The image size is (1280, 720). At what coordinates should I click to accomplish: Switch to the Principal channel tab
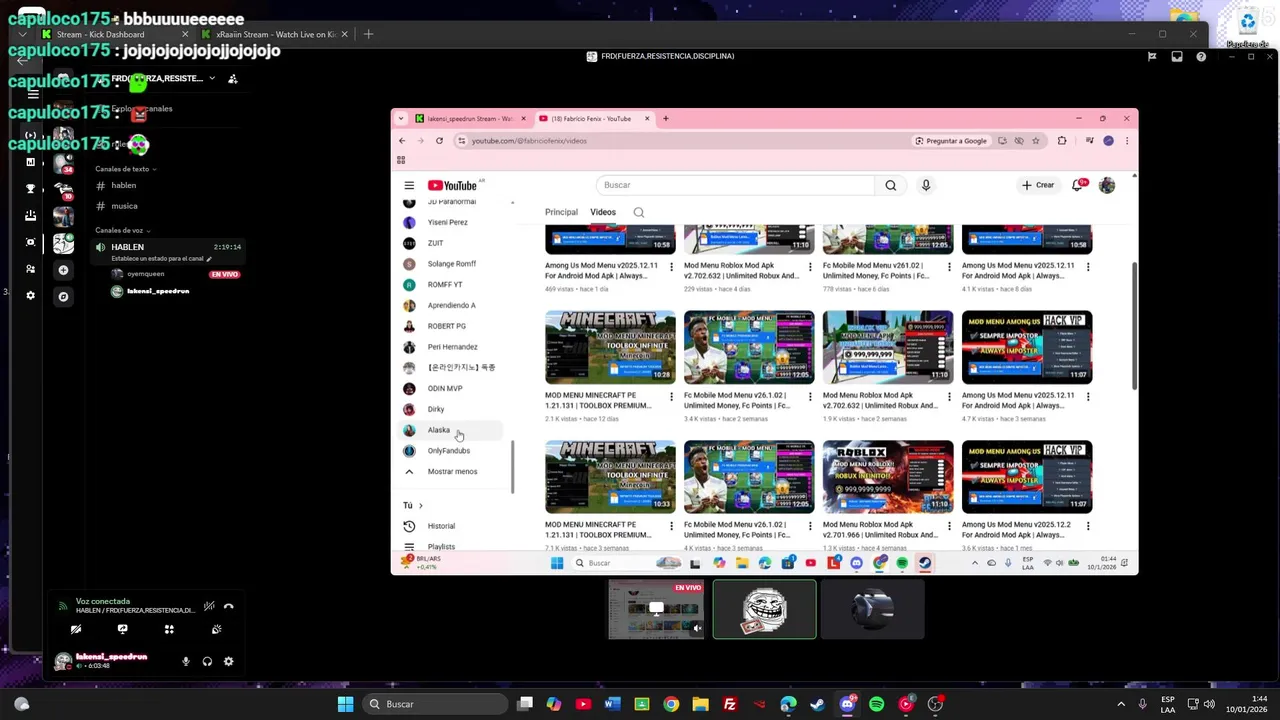tap(561, 212)
